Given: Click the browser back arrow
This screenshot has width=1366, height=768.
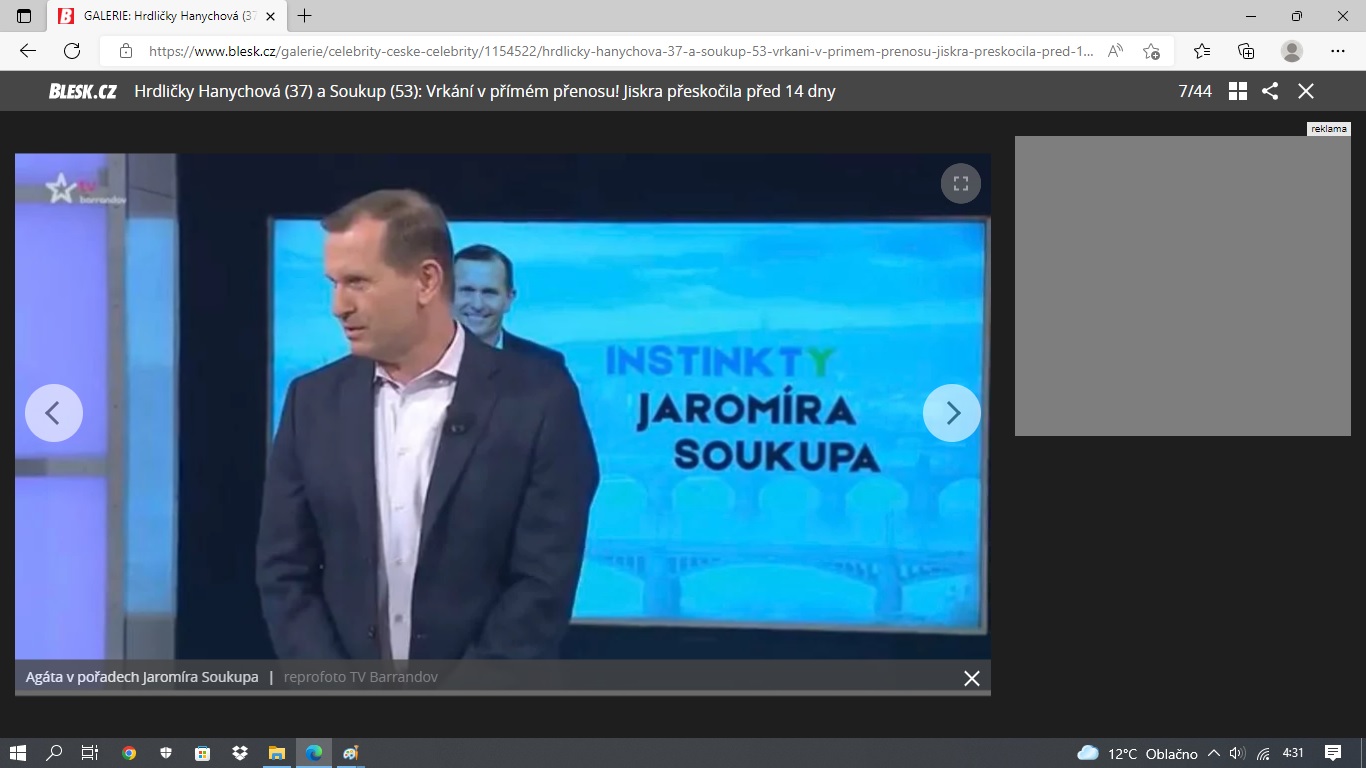Looking at the screenshot, I should tap(28, 51).
